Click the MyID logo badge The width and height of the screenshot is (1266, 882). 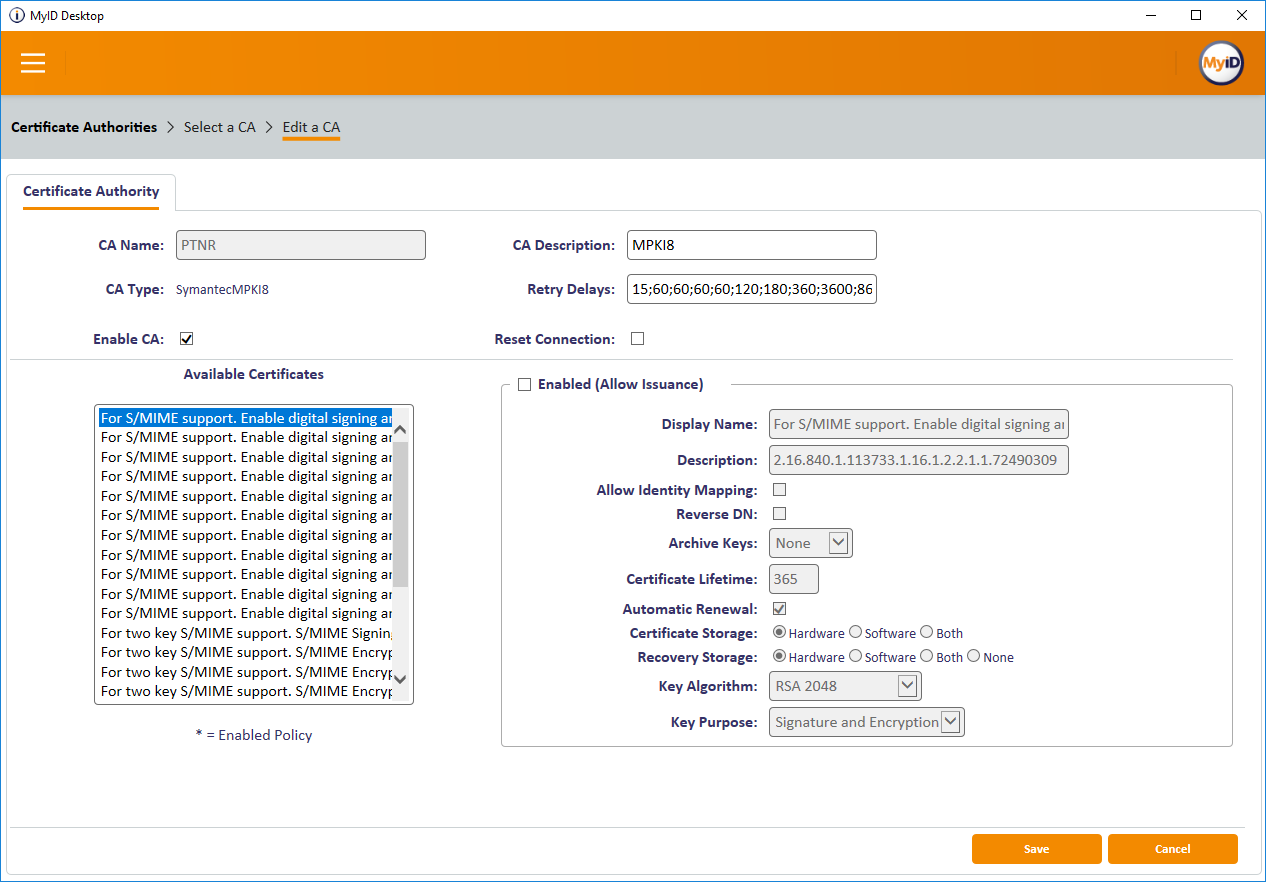(x=1221, y=63)
